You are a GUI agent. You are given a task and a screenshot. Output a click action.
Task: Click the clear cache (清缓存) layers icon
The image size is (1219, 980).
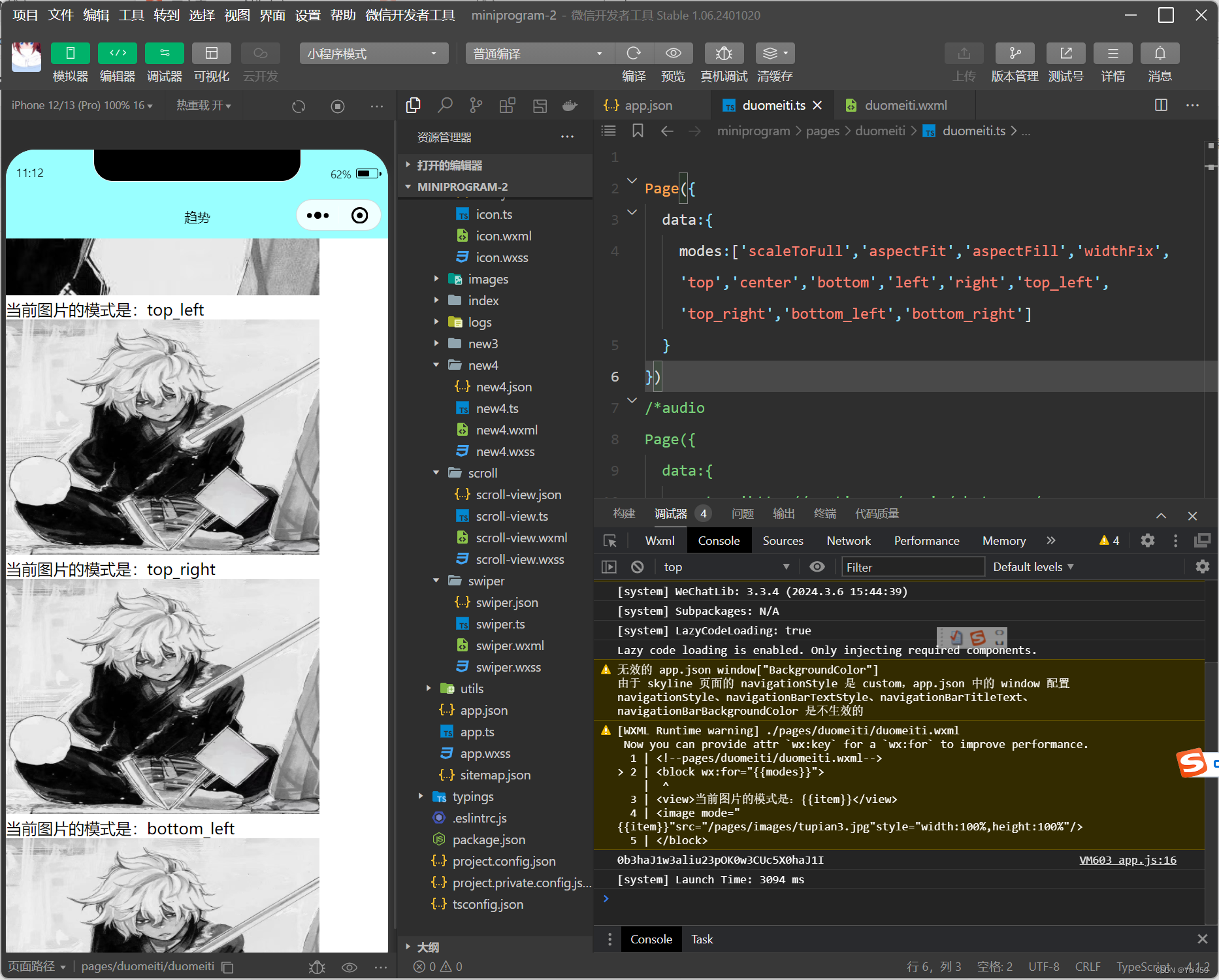(775, 54)
